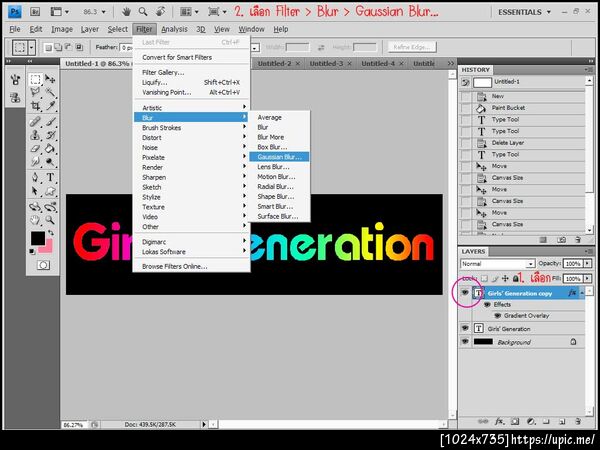Hide the Girls' Generation text layer
The height and width of the screenshot is (450, 600).
pyautogui.click(x=465, y=328)
